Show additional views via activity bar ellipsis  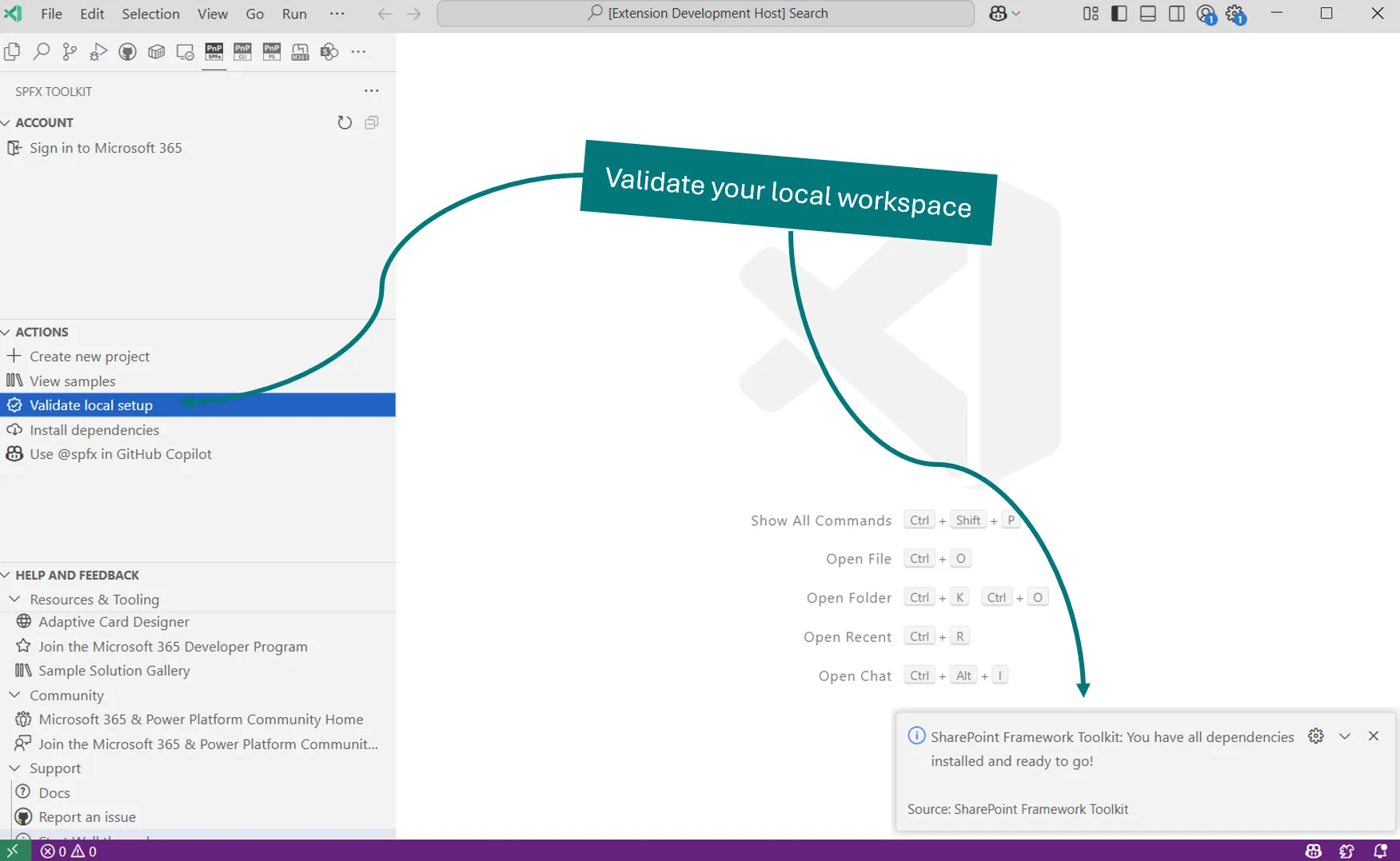tap(358, 52)
